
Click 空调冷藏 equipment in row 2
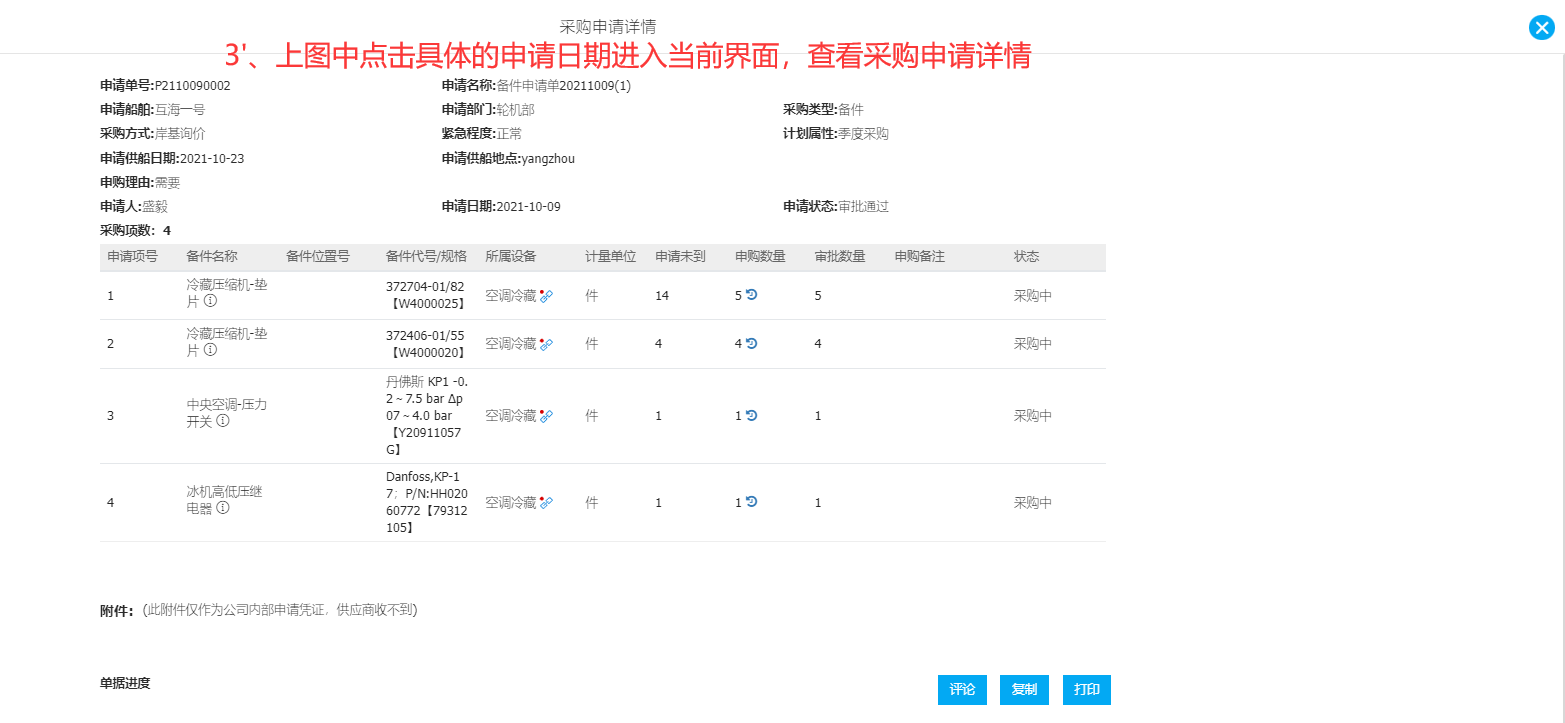(511, 344)
